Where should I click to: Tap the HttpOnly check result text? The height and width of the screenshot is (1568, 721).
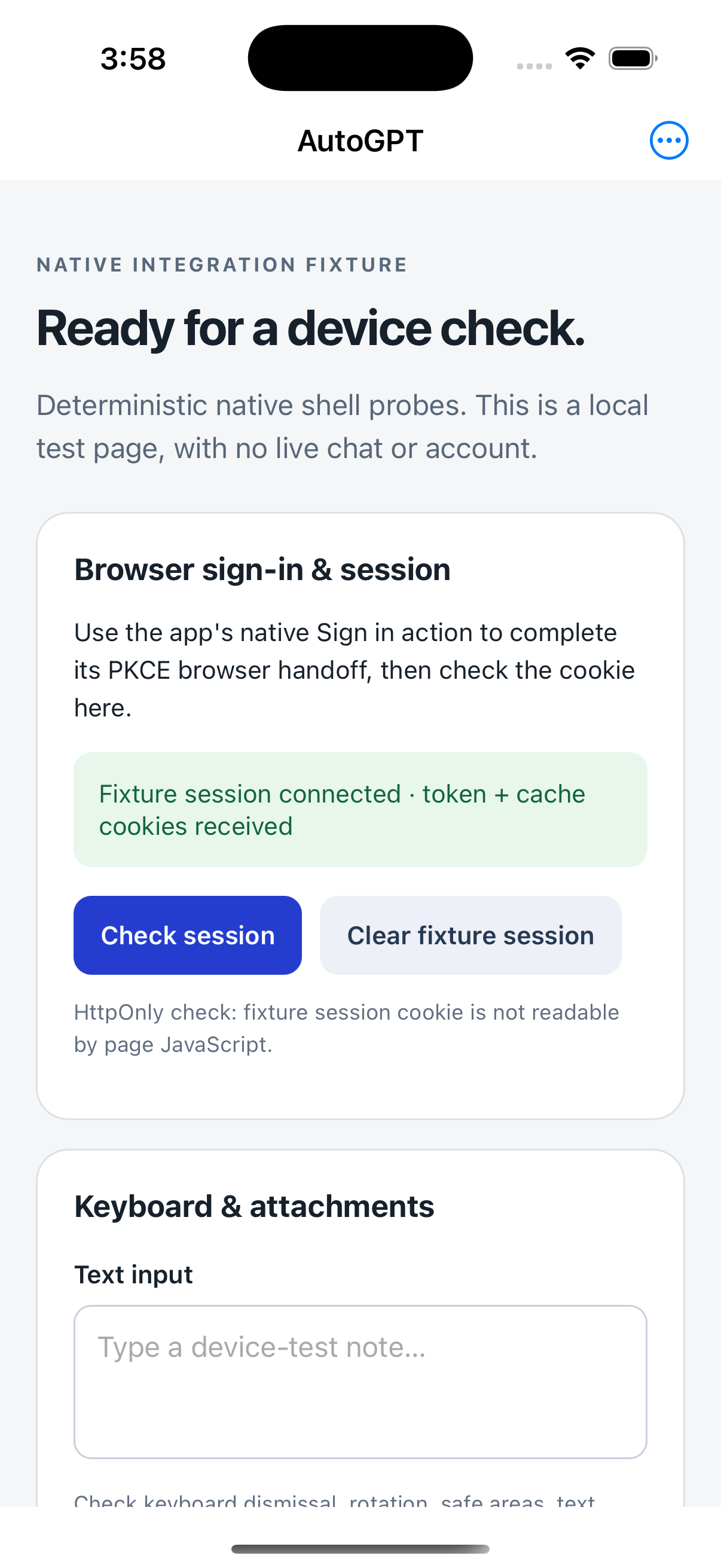coord(347,1028)
